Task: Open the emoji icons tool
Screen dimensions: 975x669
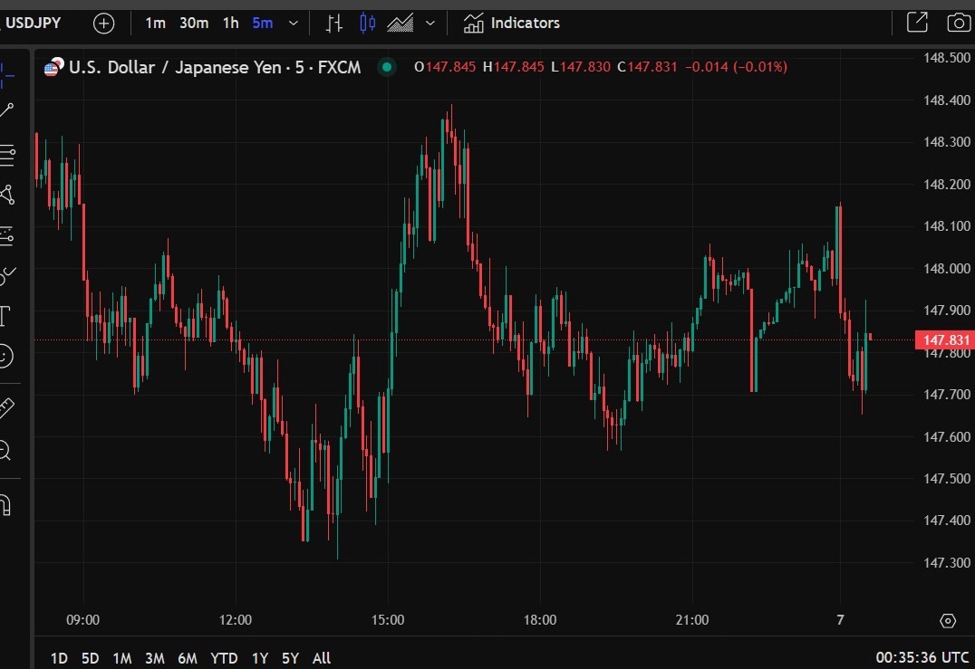Action: click(x=6, y=356)
